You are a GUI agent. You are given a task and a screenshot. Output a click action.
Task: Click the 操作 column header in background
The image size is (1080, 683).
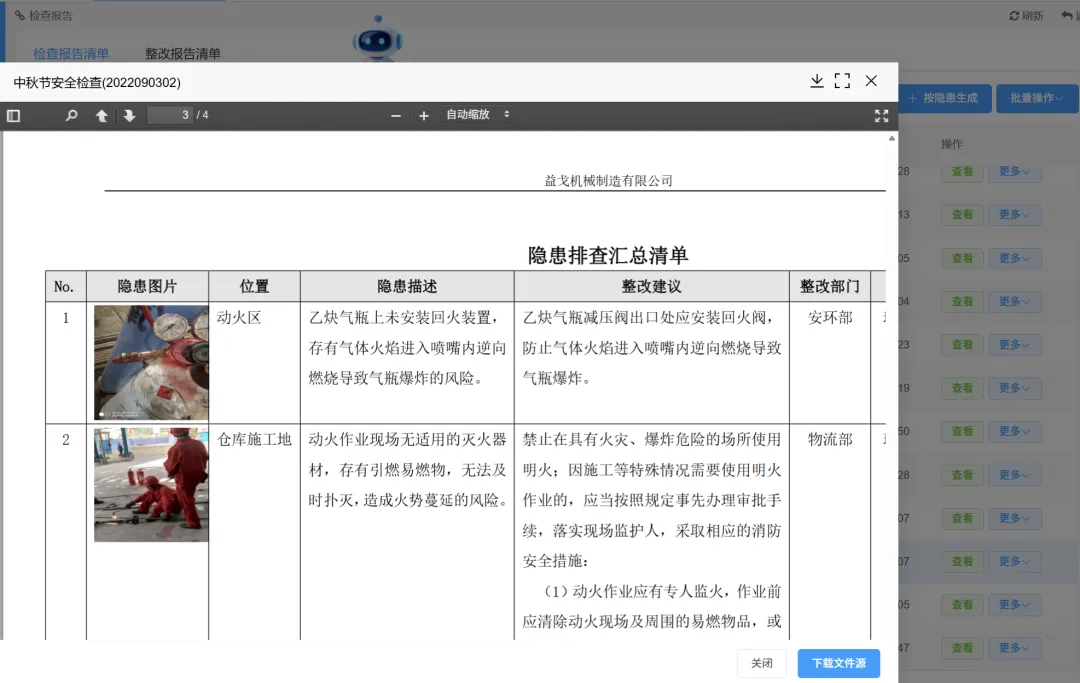pyautogui.click(x=952, y=143)
